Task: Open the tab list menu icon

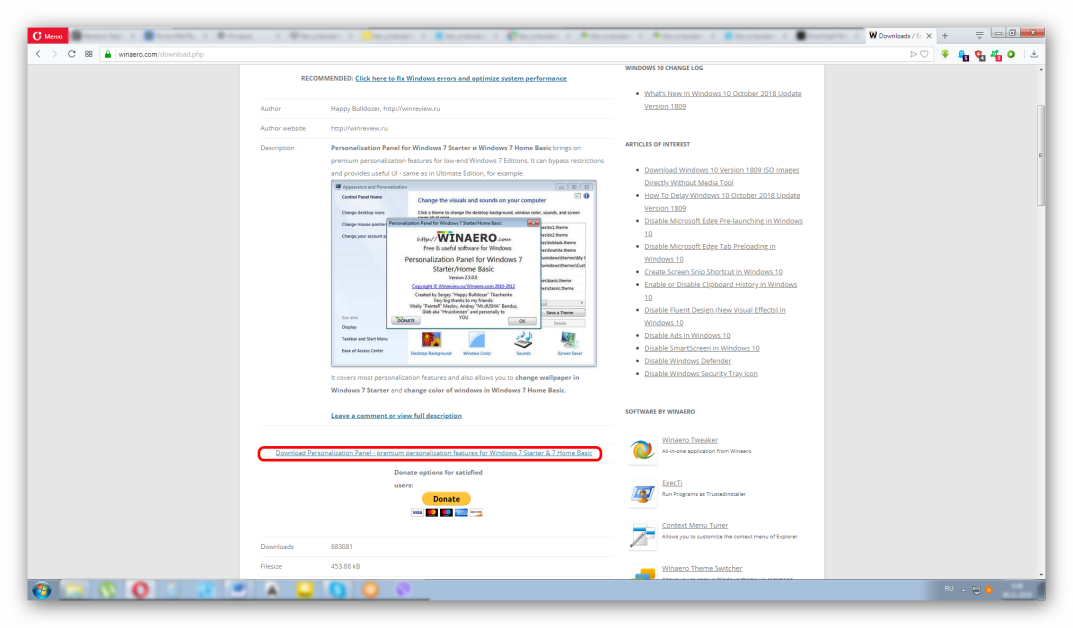Action: click(980, 35)
